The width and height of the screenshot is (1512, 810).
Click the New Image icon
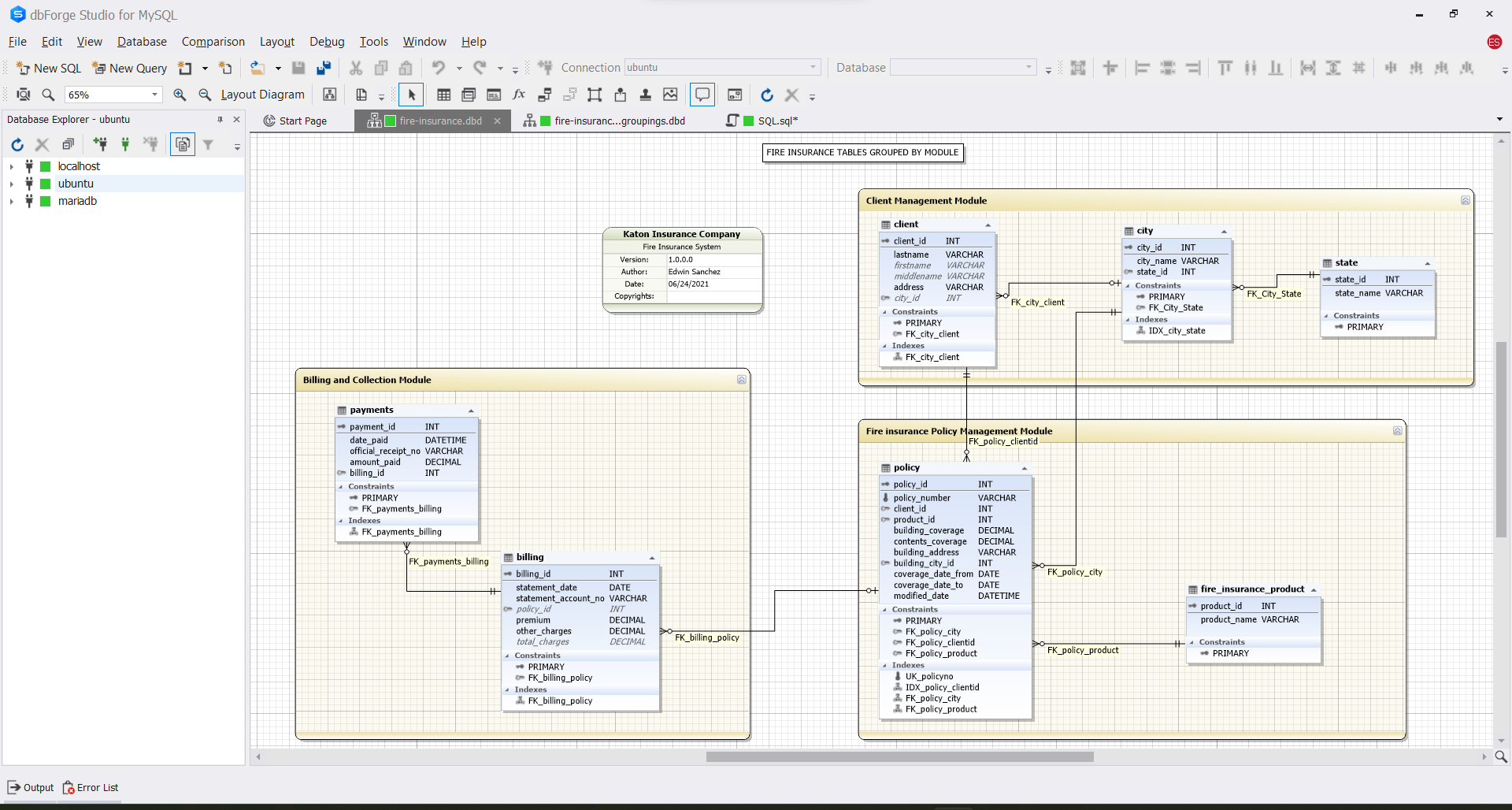click(x=670, y=95)
